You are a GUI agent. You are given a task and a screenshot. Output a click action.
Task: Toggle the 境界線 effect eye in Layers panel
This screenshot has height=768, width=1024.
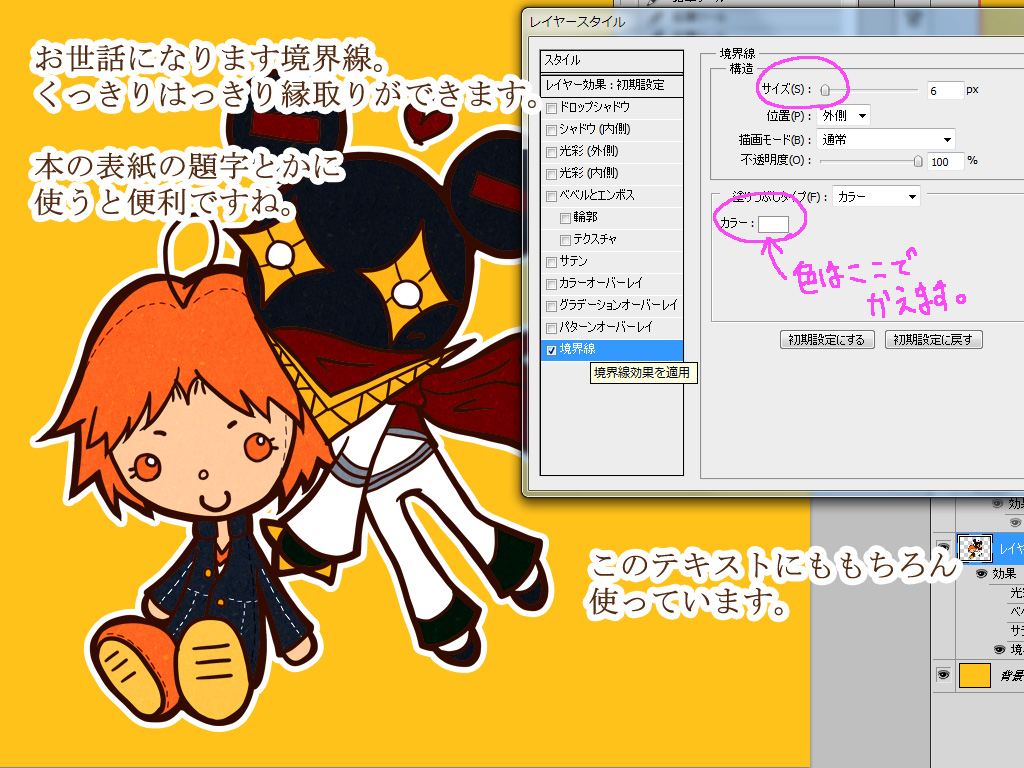[x=1000, y=649]
